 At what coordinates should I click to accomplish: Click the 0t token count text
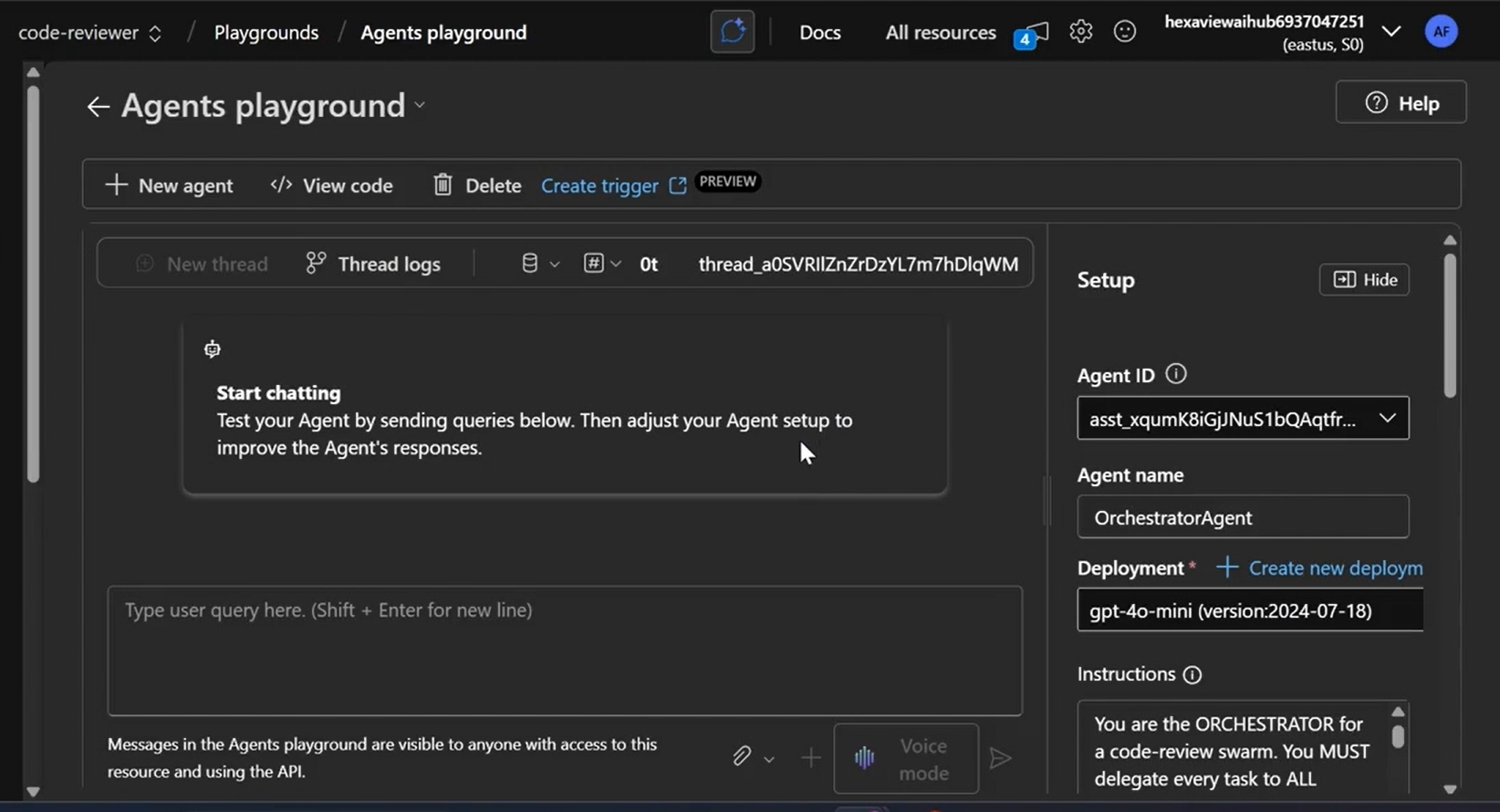649,265
